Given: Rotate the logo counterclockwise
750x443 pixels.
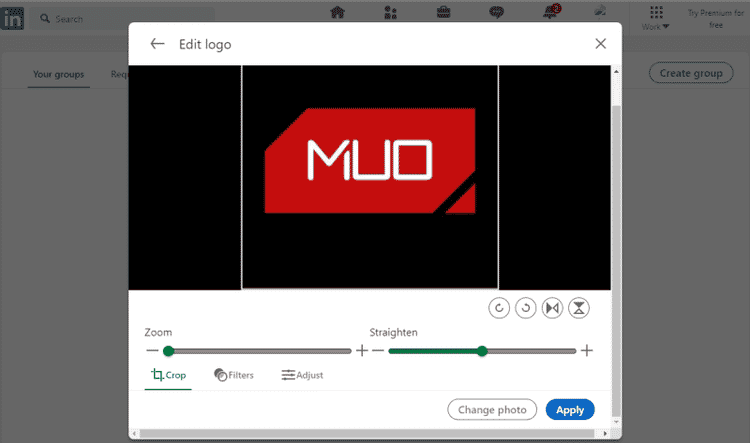Looking at the screenshot, I should click(526, 308).
